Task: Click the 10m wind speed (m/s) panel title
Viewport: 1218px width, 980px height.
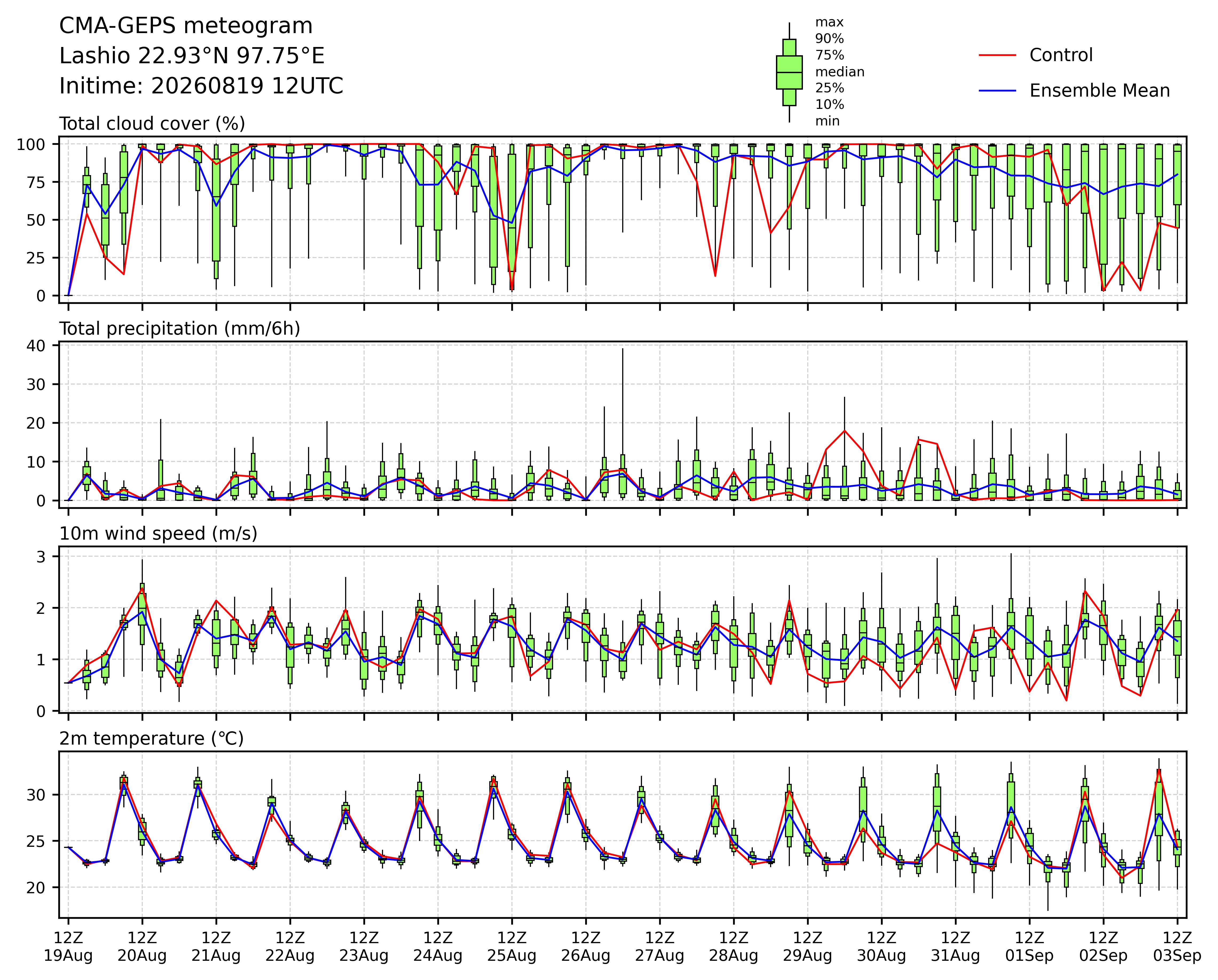Action: [x=158, y=534]
